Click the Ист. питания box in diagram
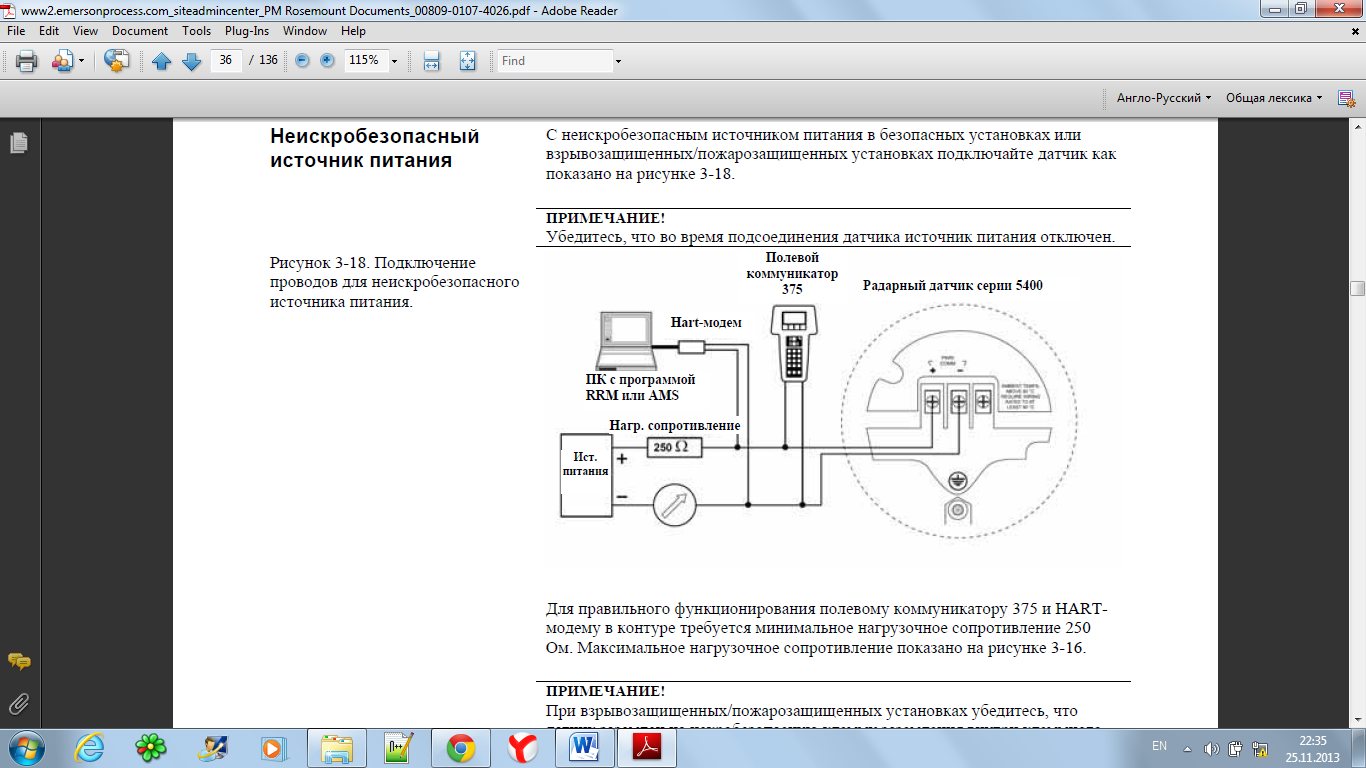The height and width of the screenshot is (768, 1366). click(x=586, y=476)
